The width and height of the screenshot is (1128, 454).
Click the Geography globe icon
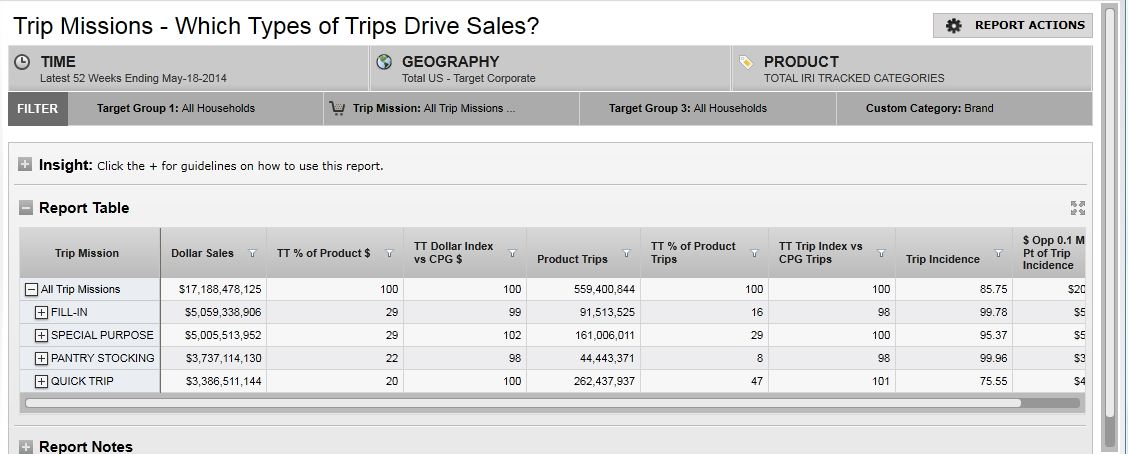point(384,62)
